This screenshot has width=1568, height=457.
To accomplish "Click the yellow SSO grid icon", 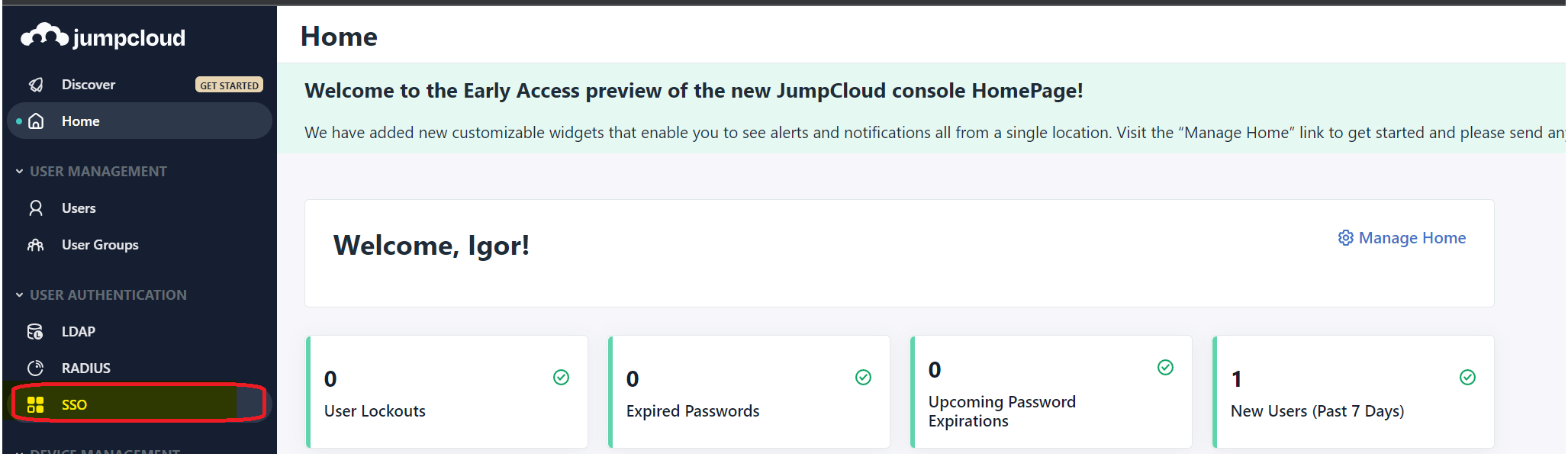I will point(36,405).
